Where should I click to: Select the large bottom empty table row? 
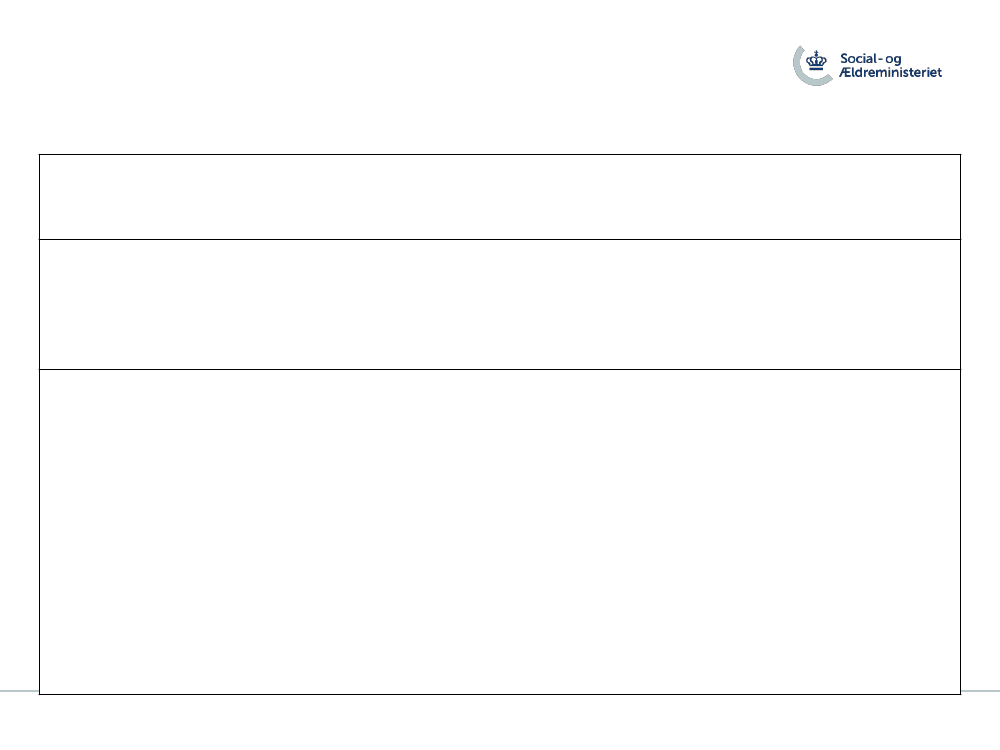point(500,532)
